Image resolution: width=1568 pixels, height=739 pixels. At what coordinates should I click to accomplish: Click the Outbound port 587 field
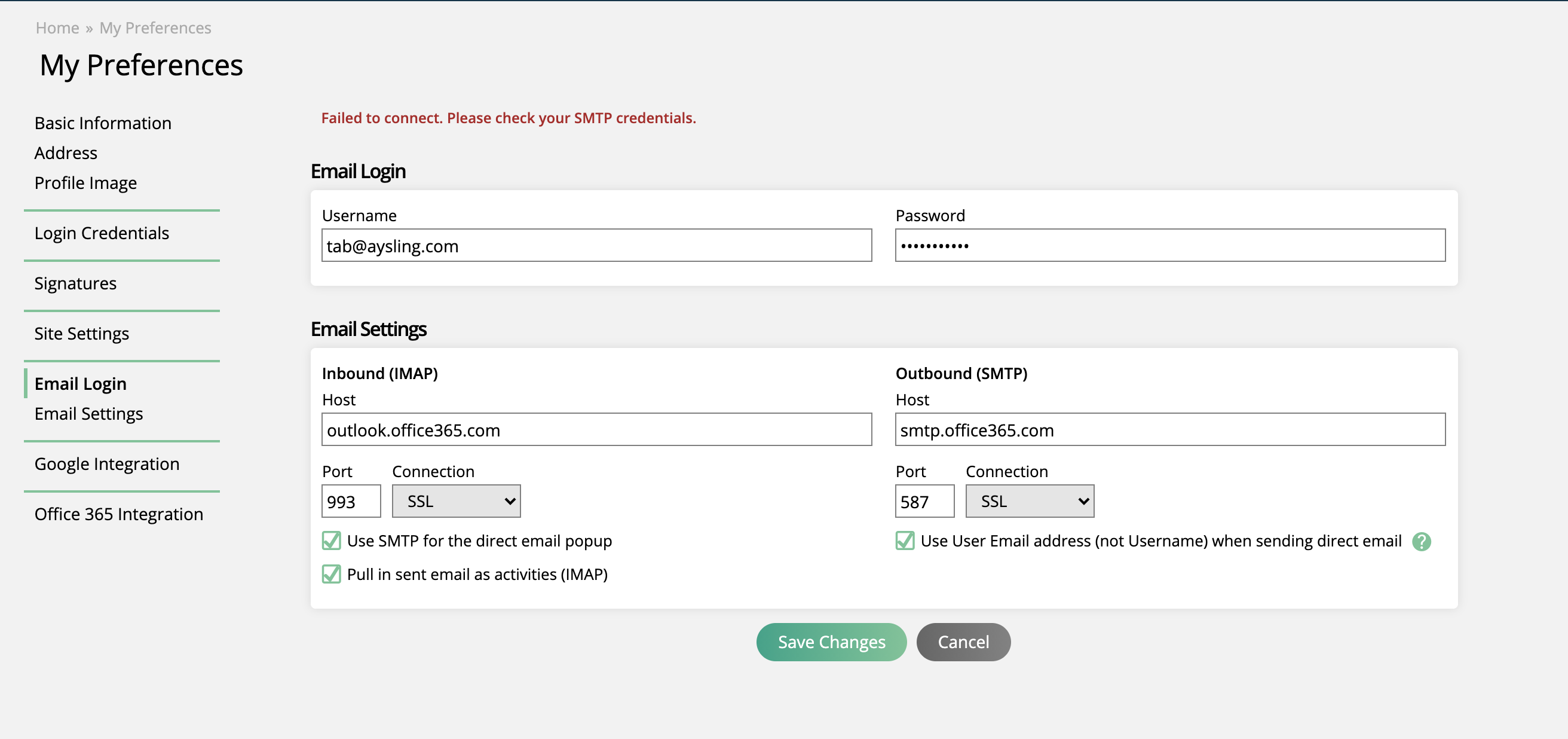pos(924,501)
